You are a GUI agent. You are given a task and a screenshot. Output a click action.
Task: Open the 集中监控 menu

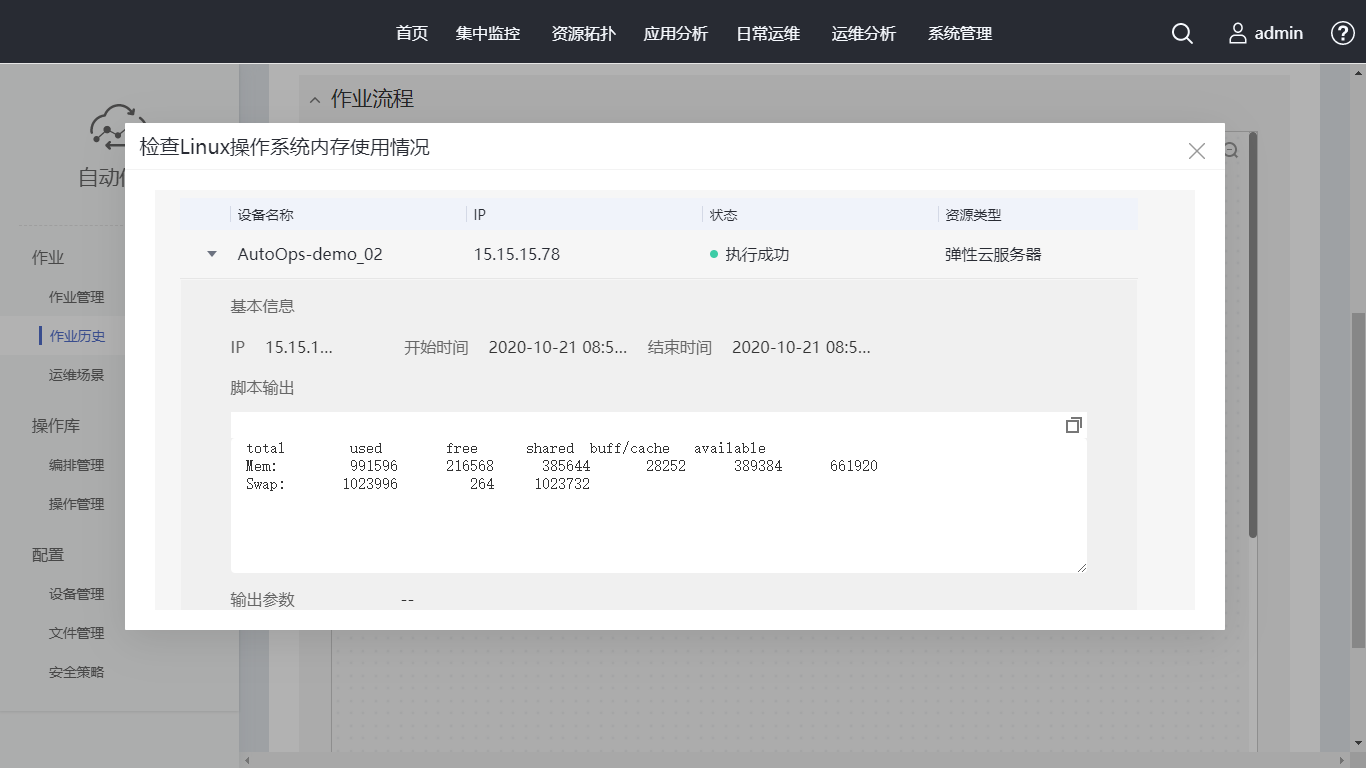coord(488,34)
